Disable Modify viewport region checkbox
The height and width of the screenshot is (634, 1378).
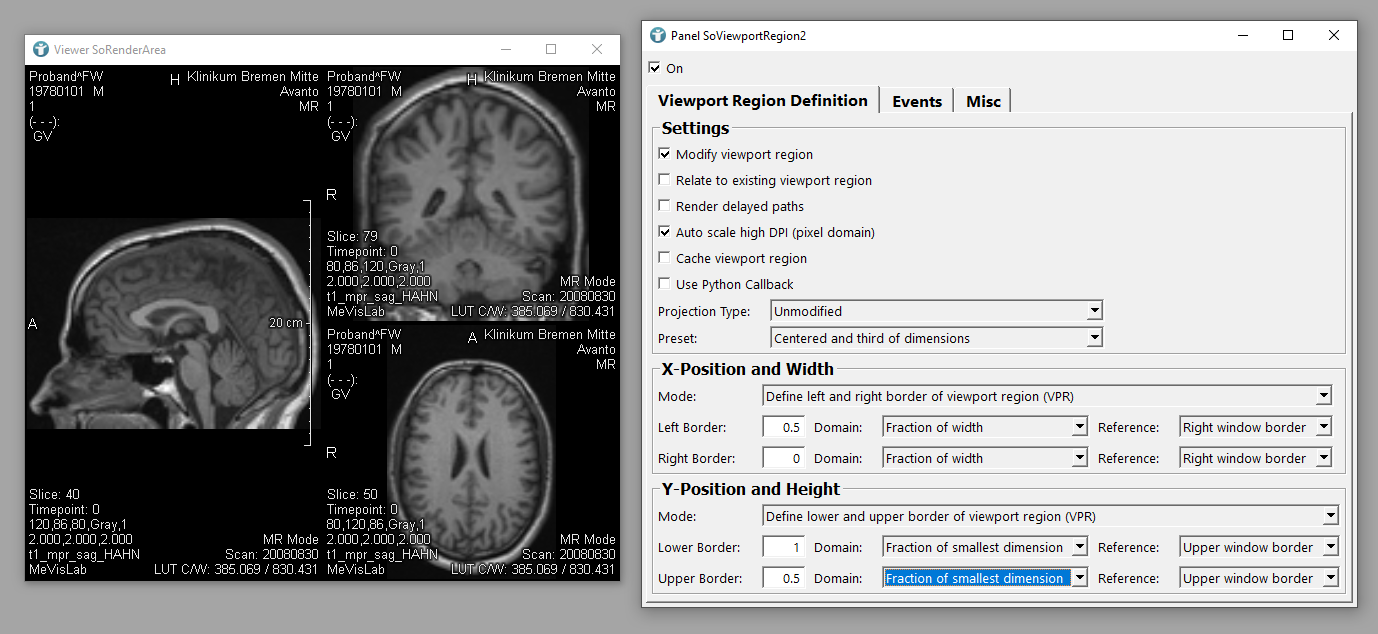coord(665,155)
